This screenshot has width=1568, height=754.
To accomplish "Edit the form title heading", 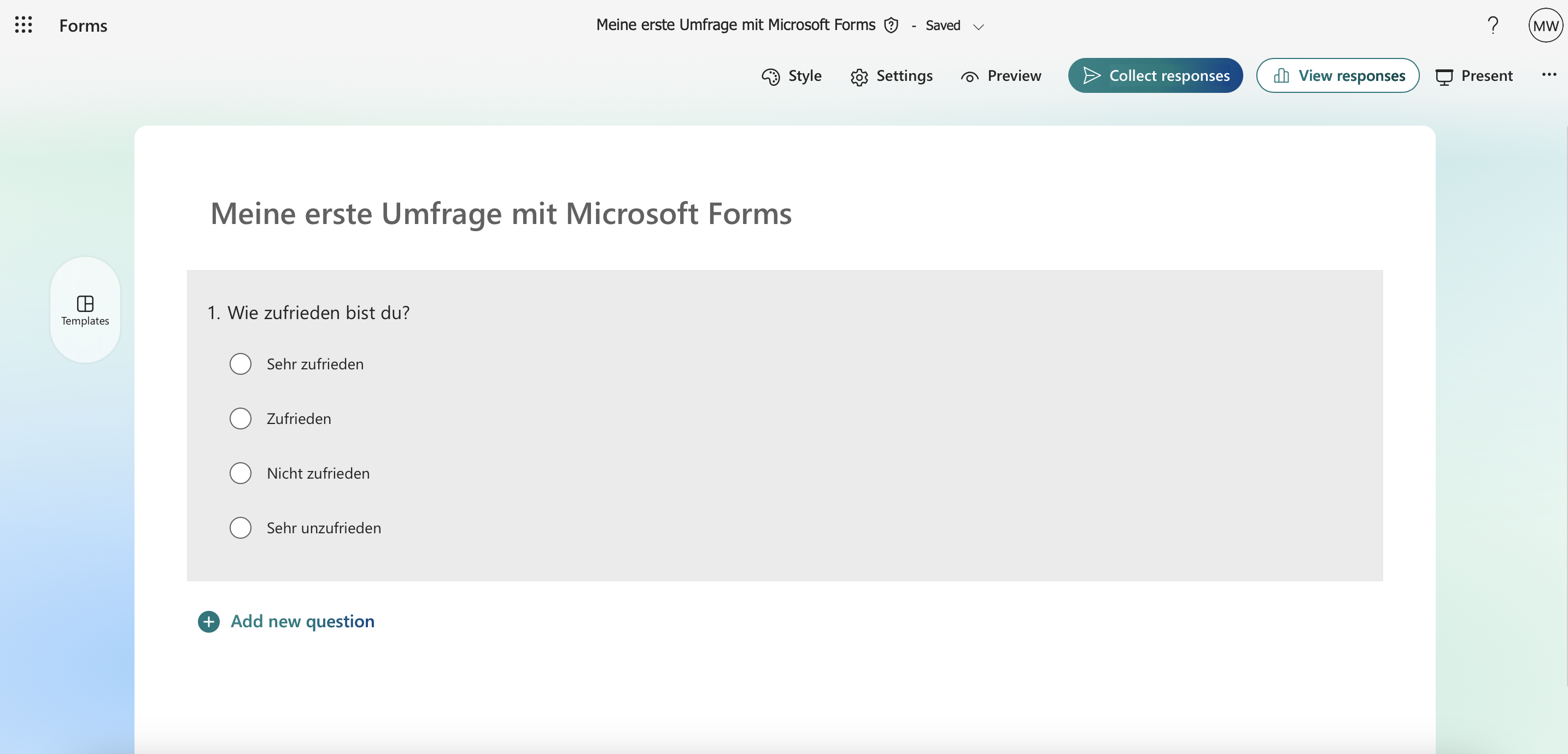I will [x=501, y=214].
